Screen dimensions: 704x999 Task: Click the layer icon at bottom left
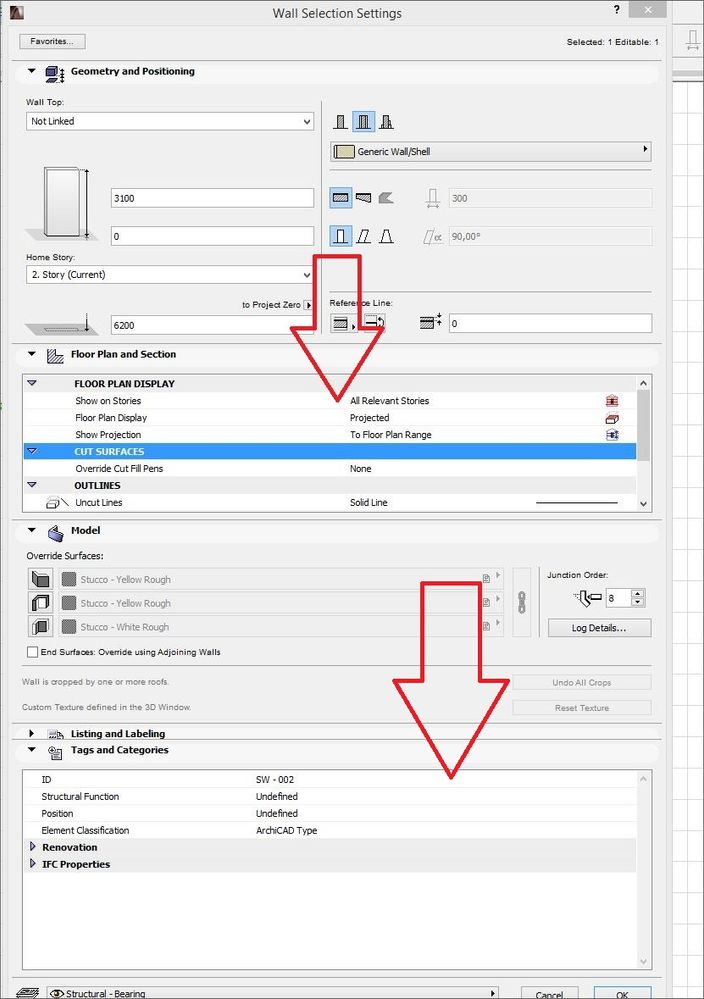pos(28,993)
